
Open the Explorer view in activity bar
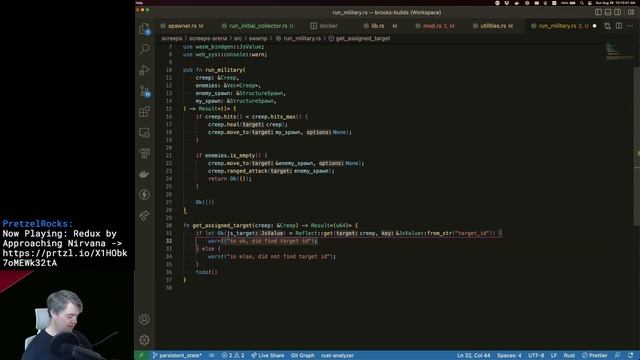tap(144, 29)
